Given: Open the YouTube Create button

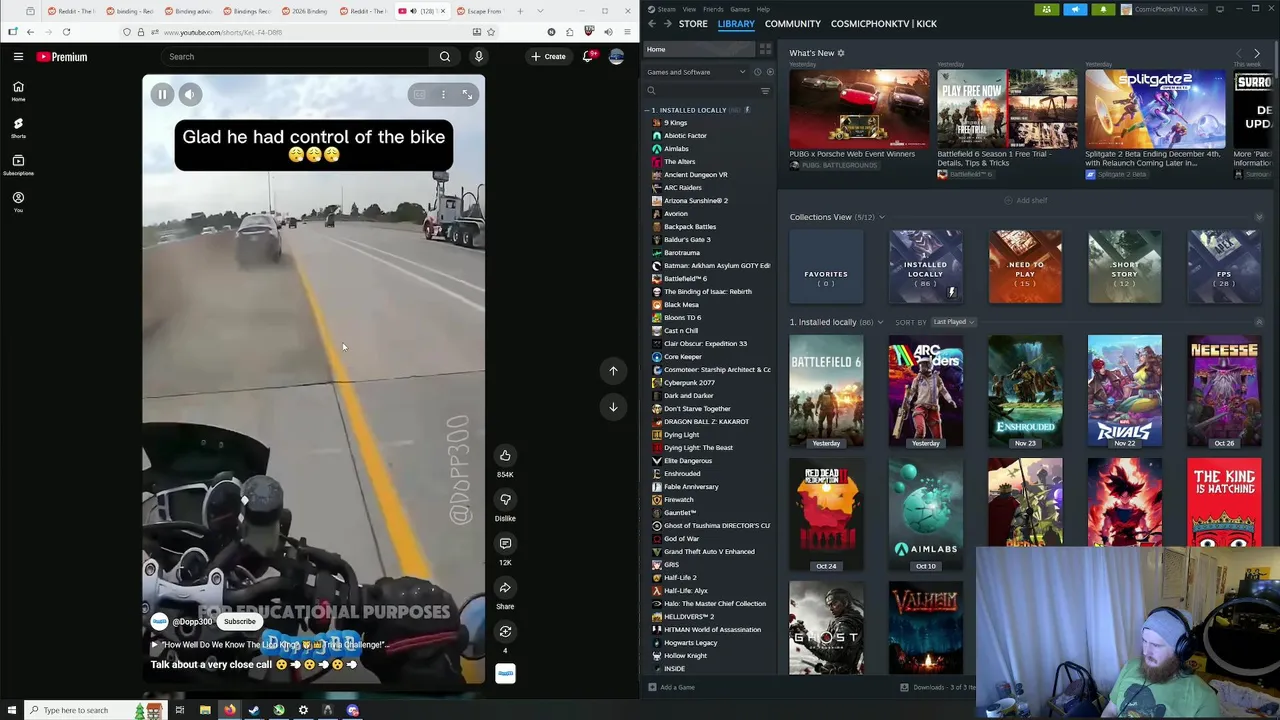Looking at the screenshot, I should click(x=549, y=57).
